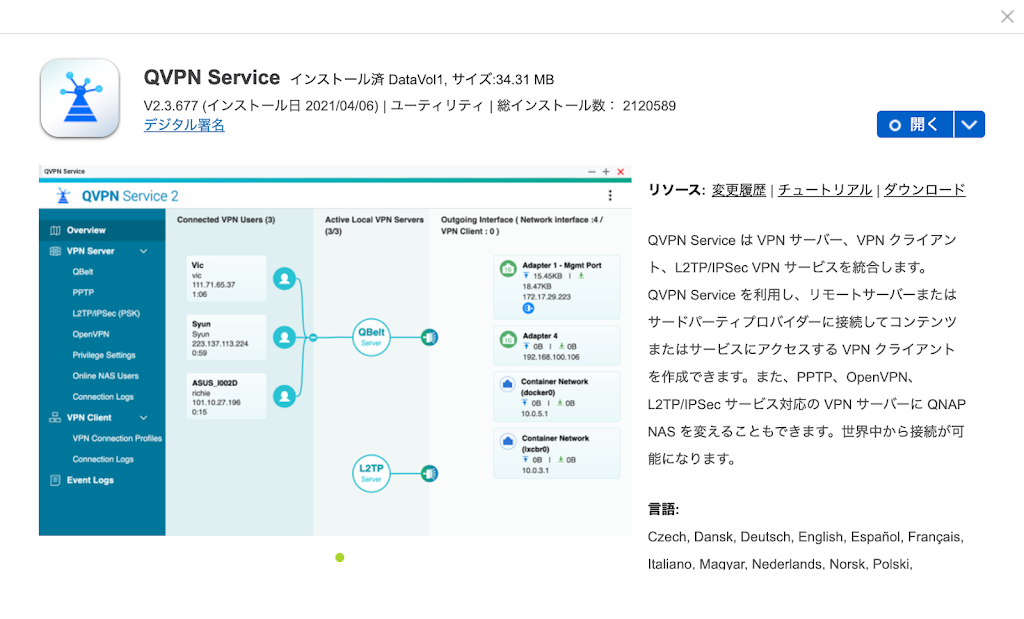Open the 変更履歴 link
Screen dimensions: 1024x619
(739, 190)
